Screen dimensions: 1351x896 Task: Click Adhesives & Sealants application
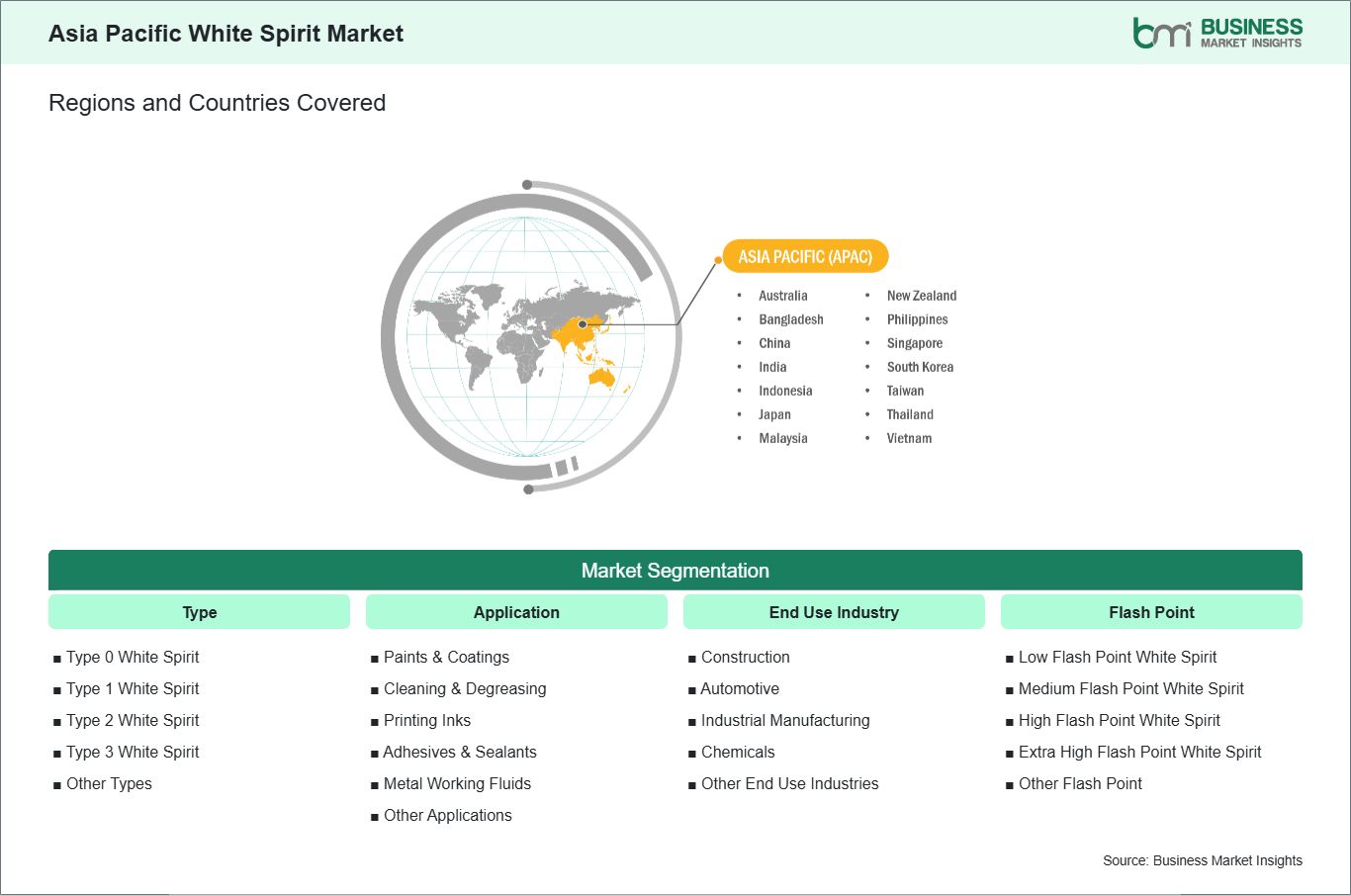point(460,752)
